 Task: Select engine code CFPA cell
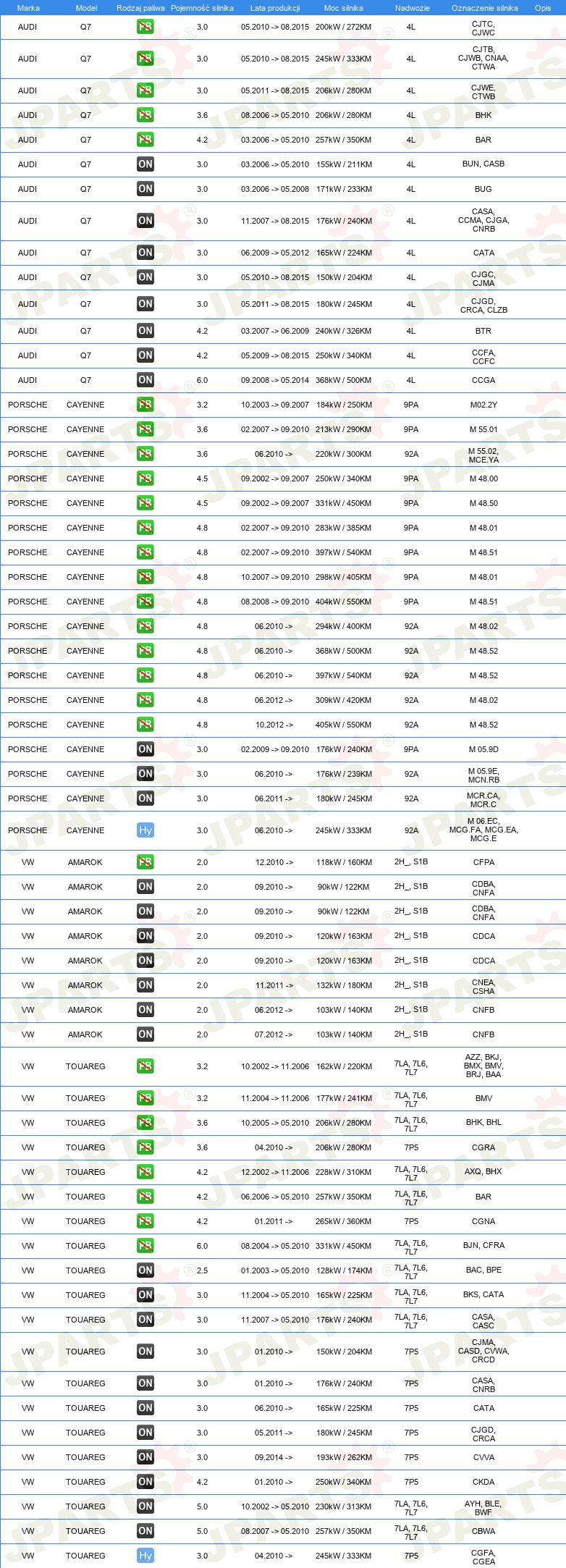[x=483, y=862]
